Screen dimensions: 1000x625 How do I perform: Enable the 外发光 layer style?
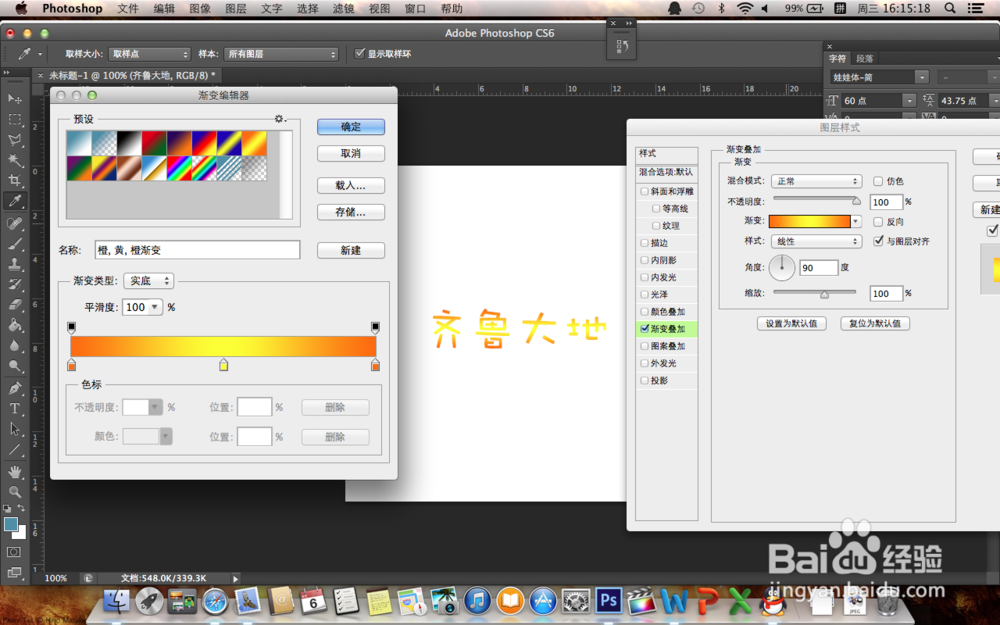tap(644, 364)
